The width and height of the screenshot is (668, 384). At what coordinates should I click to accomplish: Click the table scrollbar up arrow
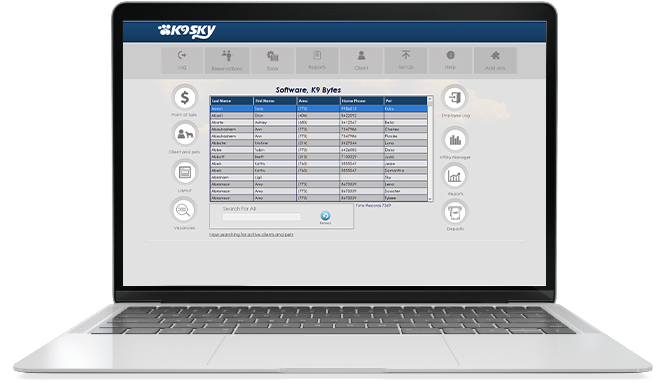point(430,99)
